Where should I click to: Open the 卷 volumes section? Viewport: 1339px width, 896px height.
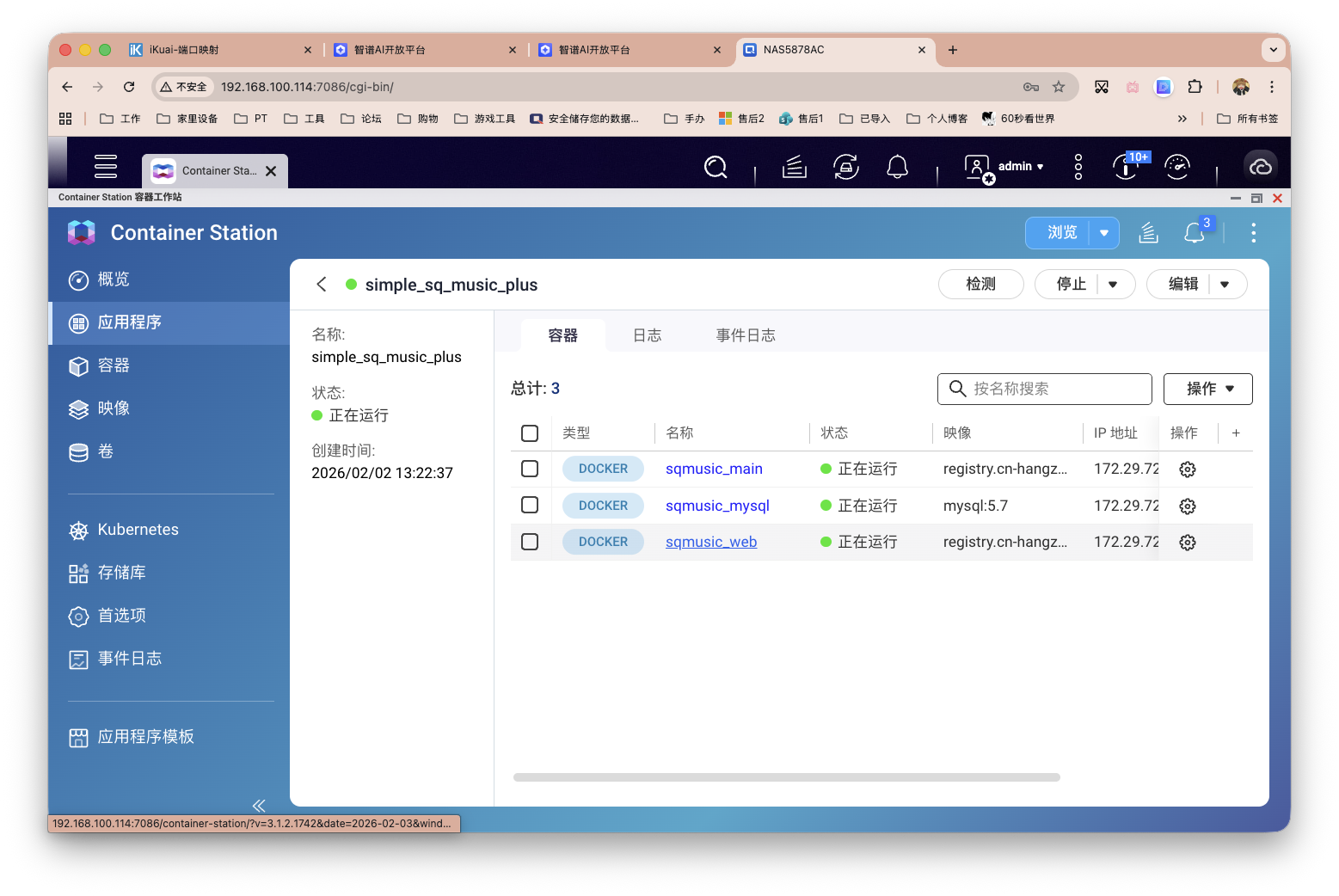[105, 451]
